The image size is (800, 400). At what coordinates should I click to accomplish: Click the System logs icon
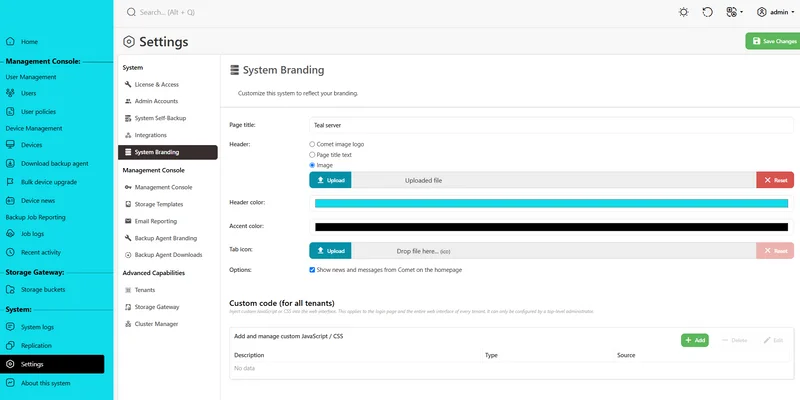click(10, 327)
